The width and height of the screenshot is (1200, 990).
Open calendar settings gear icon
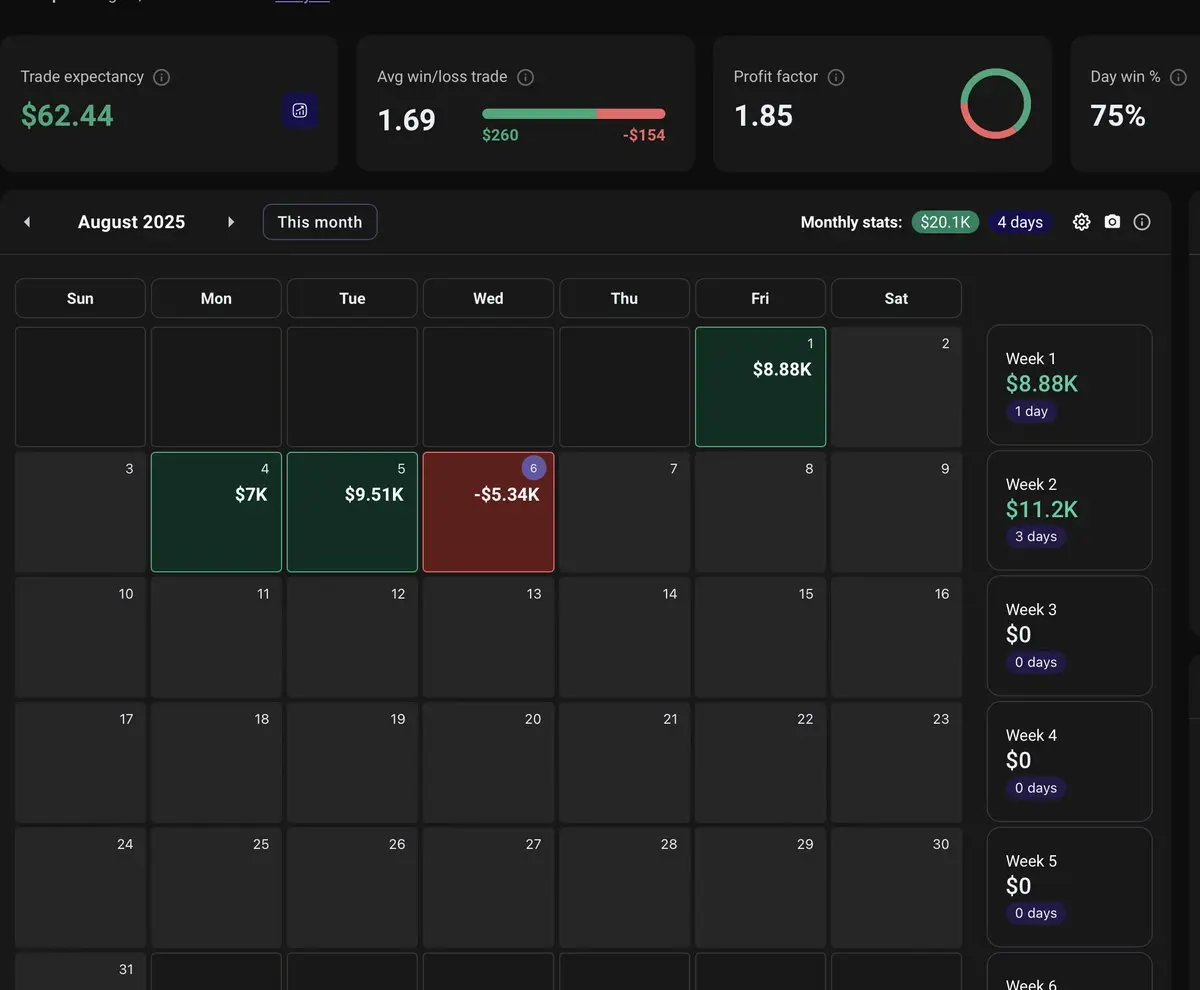(x=1081, y=222)
